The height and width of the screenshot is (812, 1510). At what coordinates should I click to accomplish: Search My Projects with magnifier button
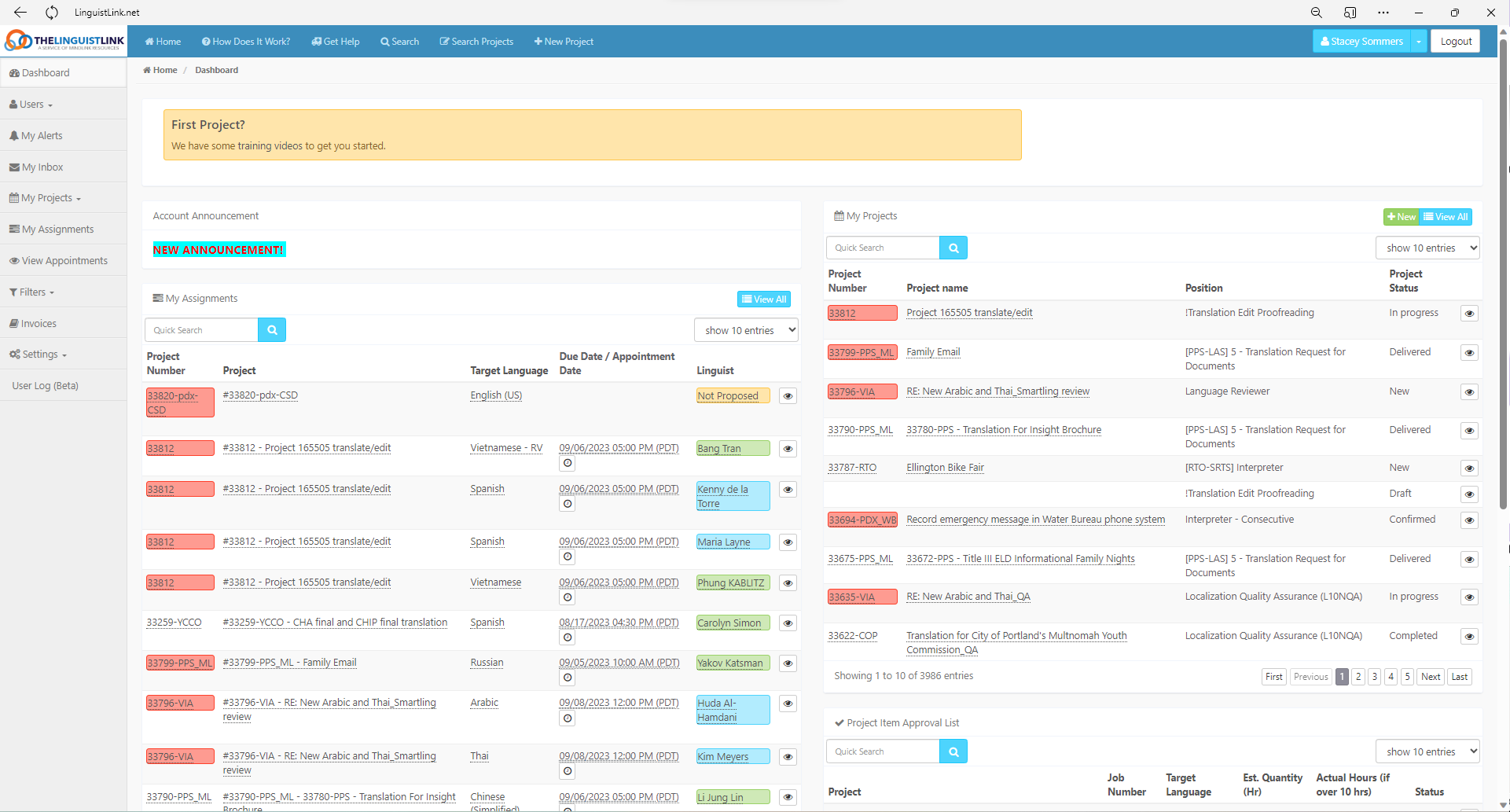pyautogui.click(x=953, y=248)
